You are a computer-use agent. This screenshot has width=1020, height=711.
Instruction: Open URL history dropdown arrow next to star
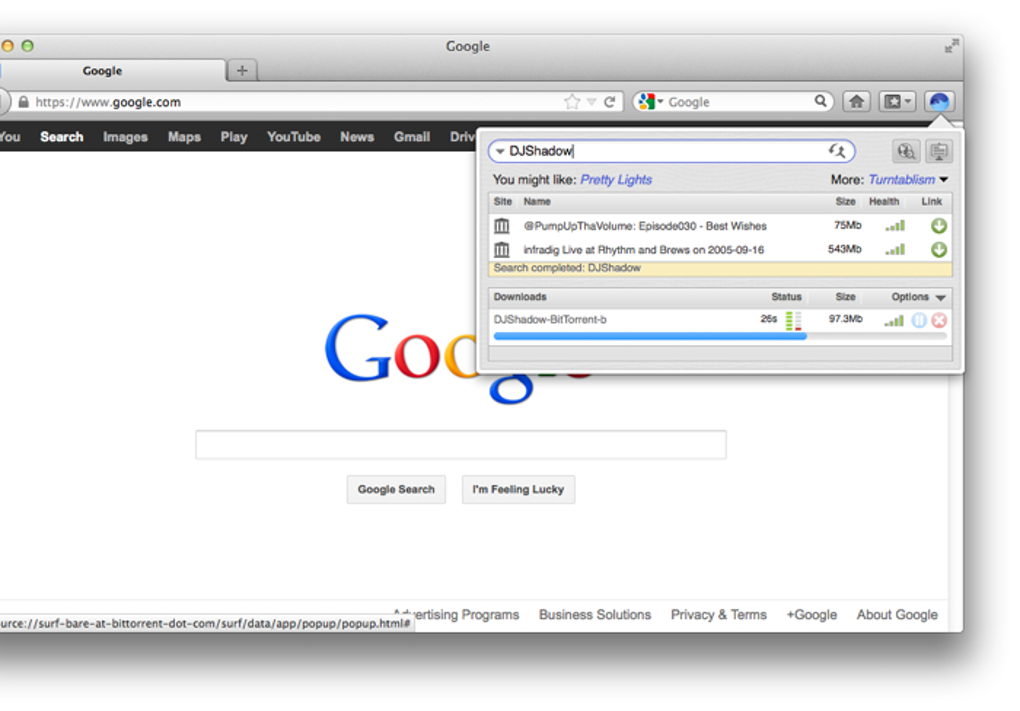pos(591,101)
